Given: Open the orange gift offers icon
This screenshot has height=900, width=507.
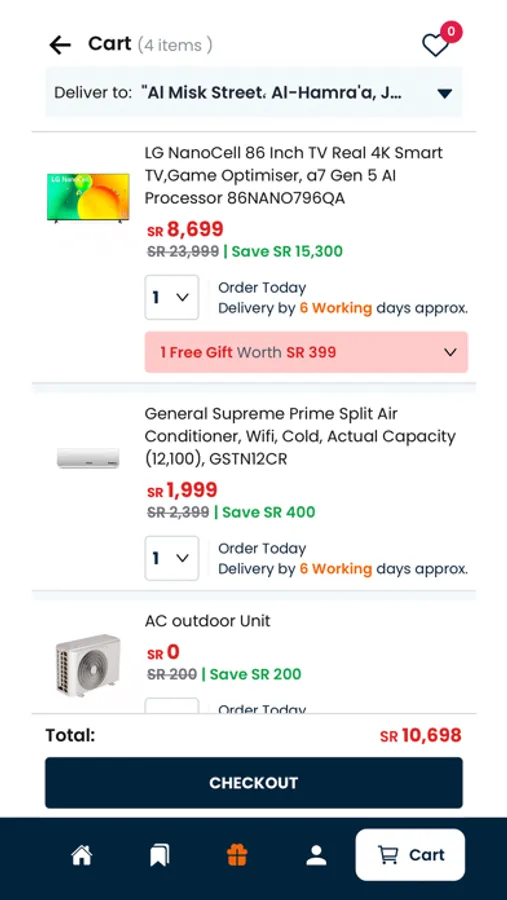Looking at the screenshot, I should click(237, 855).
